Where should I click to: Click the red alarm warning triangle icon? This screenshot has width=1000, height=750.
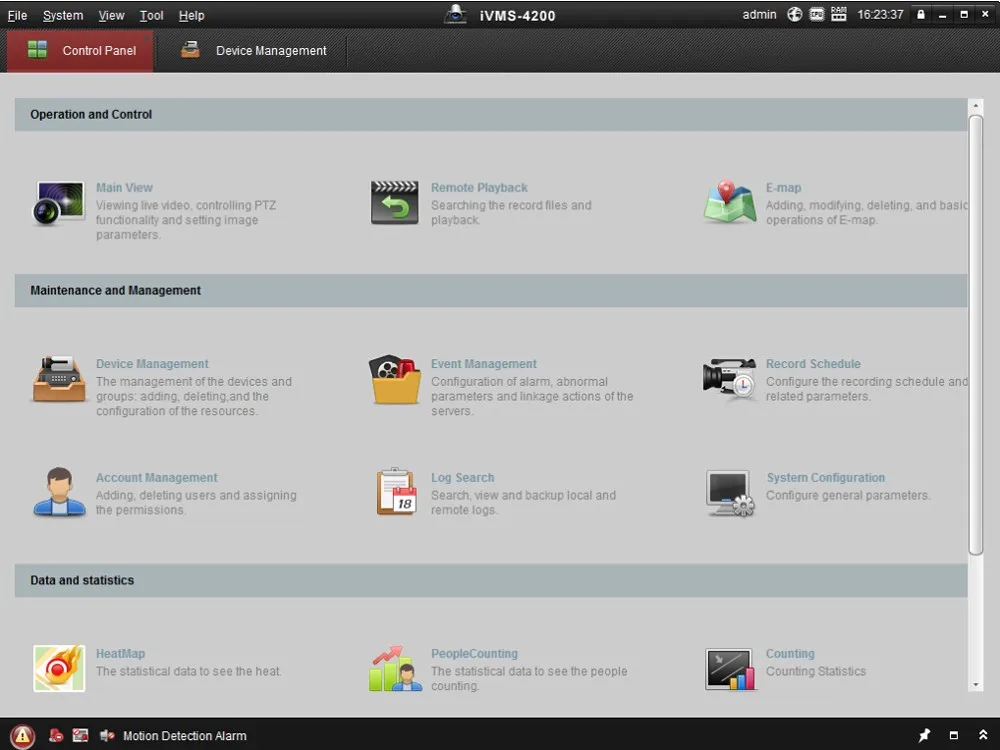point(22,735)
